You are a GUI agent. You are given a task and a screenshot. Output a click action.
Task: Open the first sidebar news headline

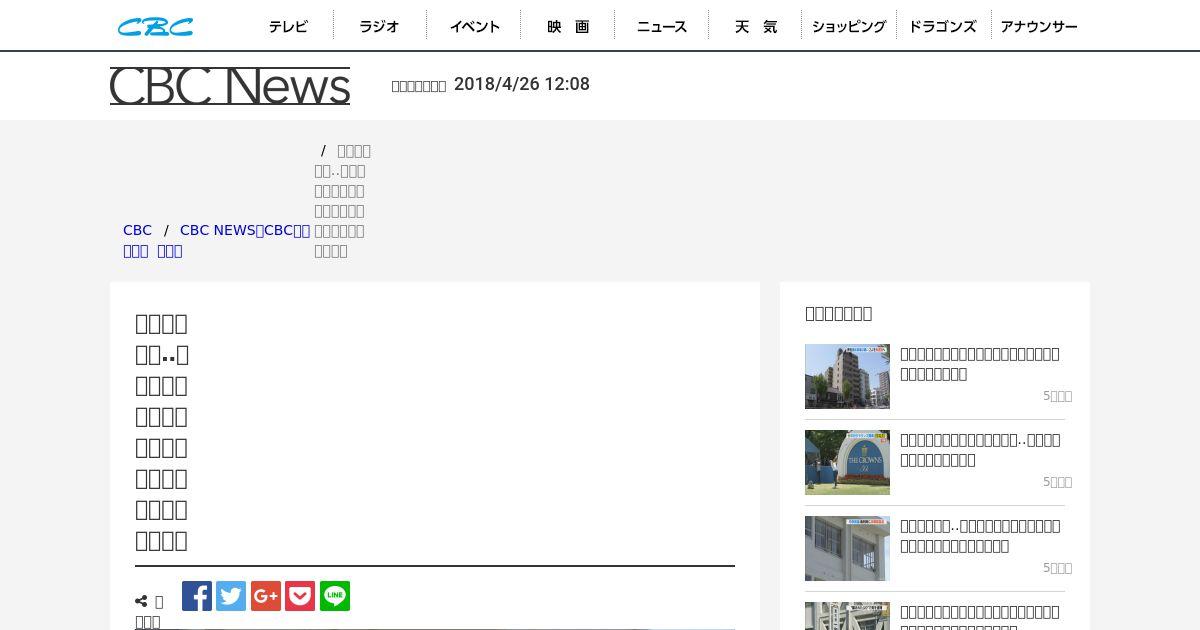(x=980, y=364)
